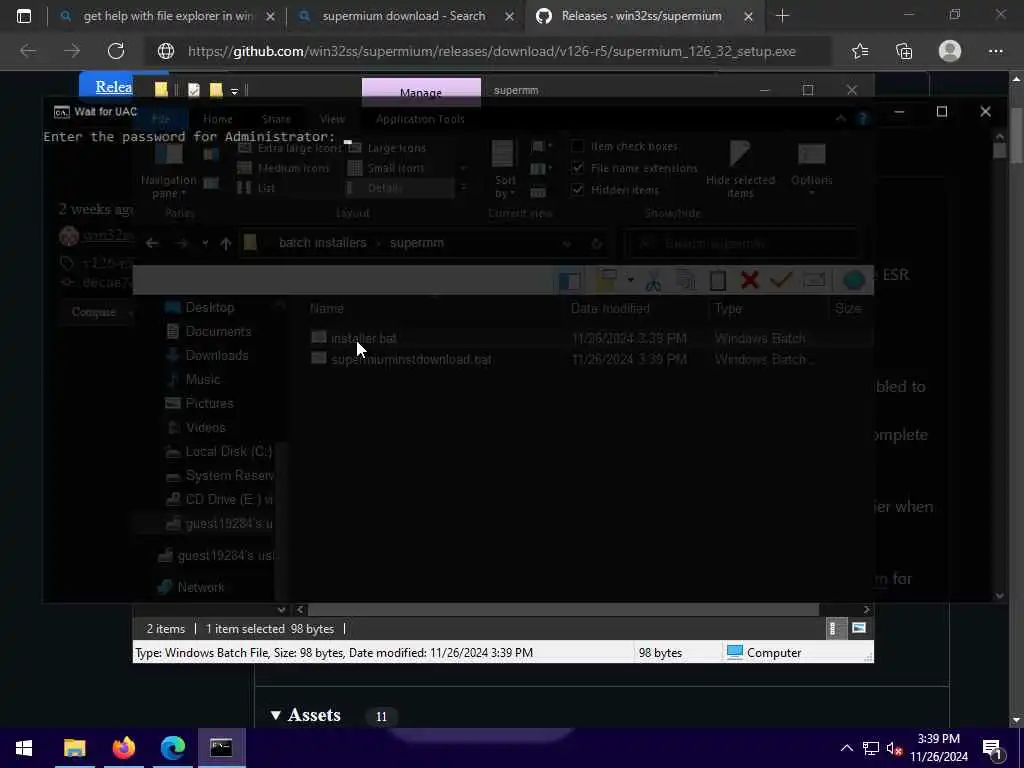Switch Explorer to large thumbnails status bar toggle

(859, 628)
